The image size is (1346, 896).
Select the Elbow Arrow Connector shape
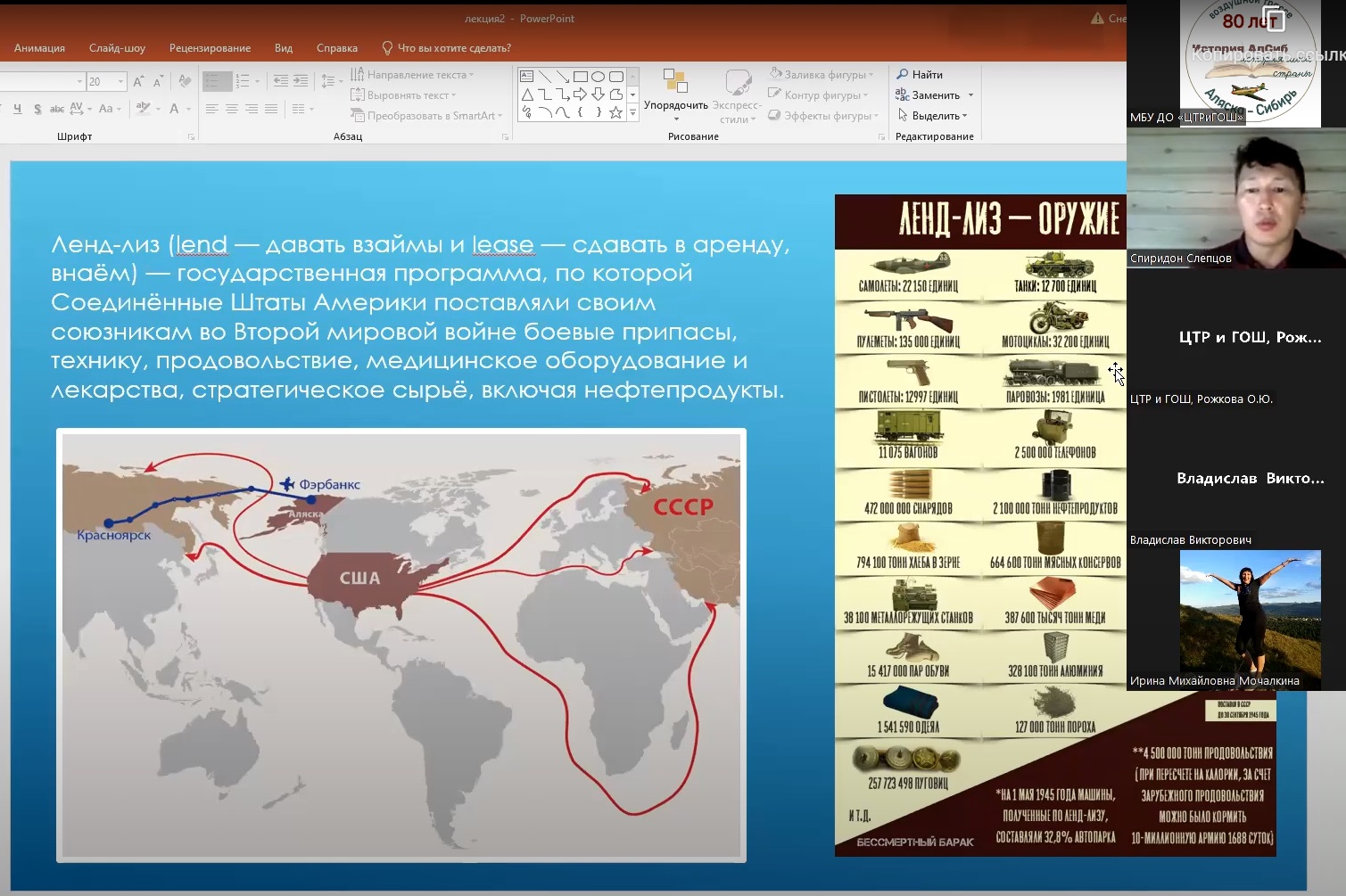click(563, 95)
